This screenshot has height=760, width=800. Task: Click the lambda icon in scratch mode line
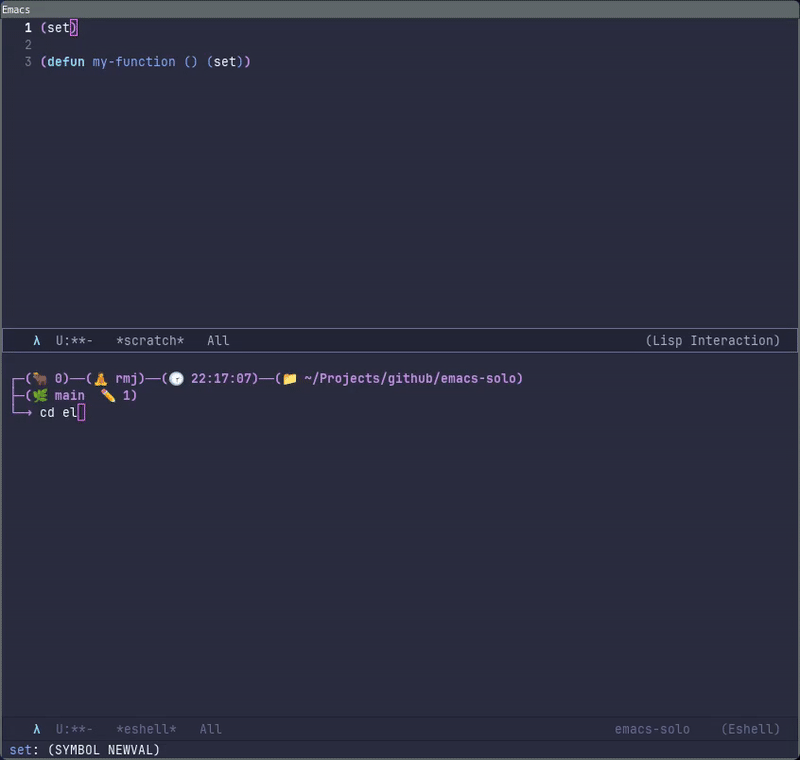pos(37,341)
